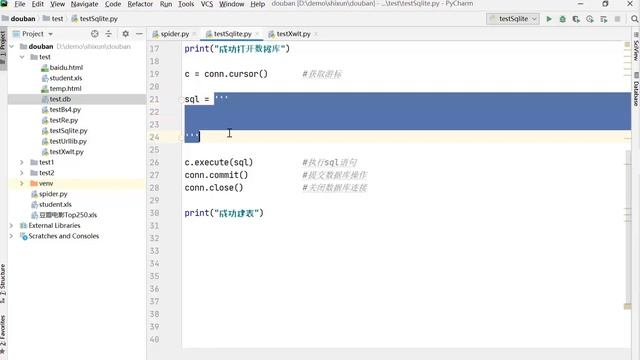Click test breadcrumb in navigation bar
The height and width of the screenshot is (360, 640).
[x=53, y=19]
